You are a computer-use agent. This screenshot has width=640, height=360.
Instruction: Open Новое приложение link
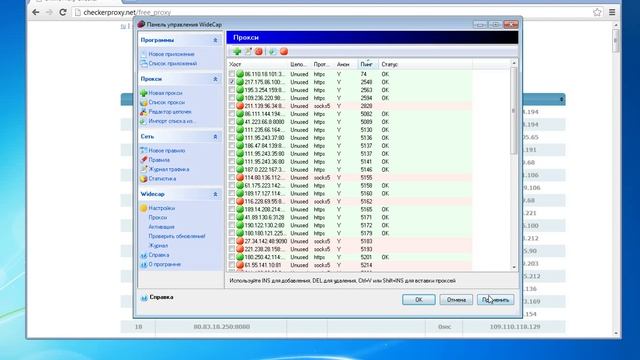[x=171, y=54]
